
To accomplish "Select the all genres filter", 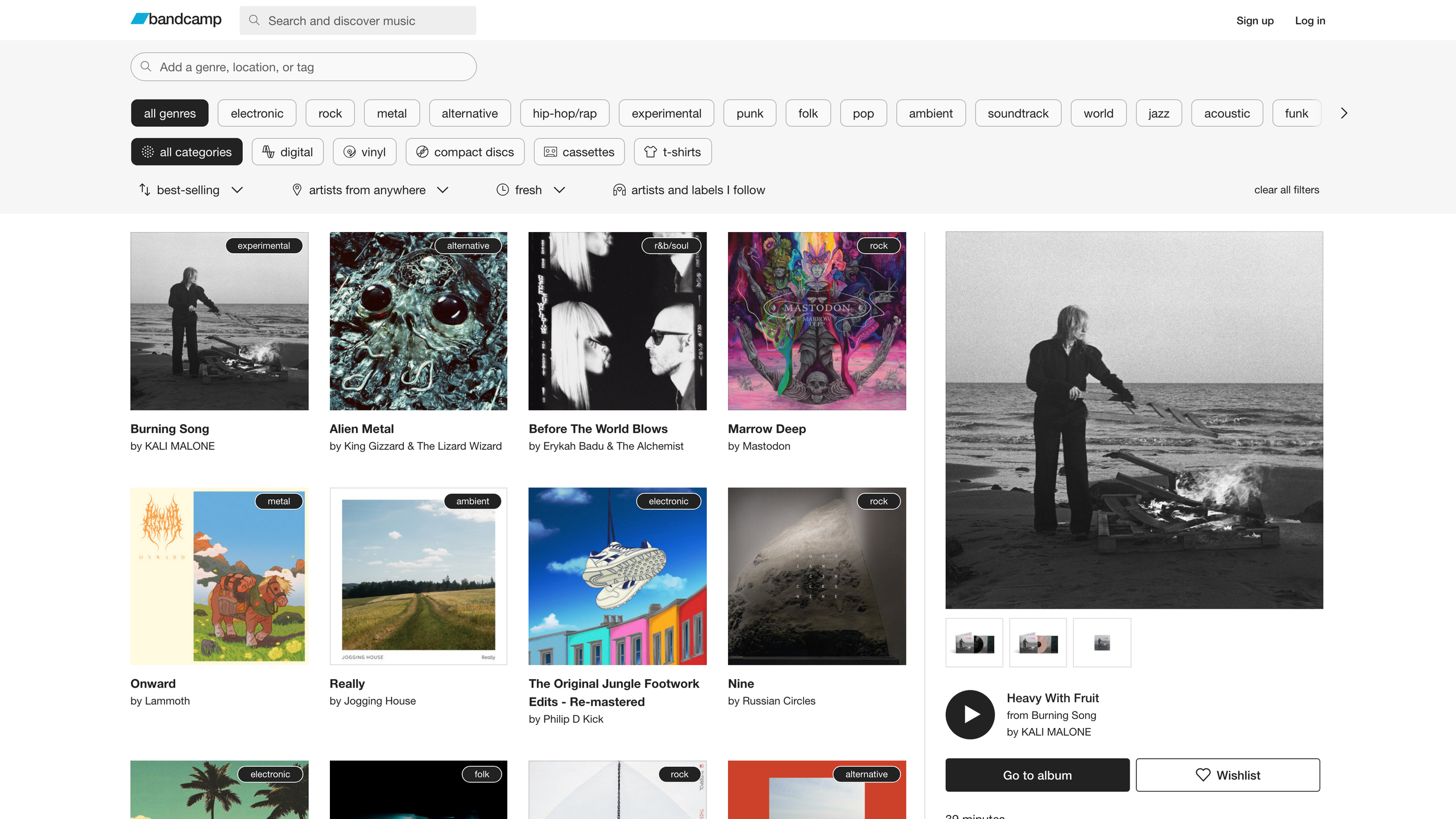I will [x=169, y=113].
